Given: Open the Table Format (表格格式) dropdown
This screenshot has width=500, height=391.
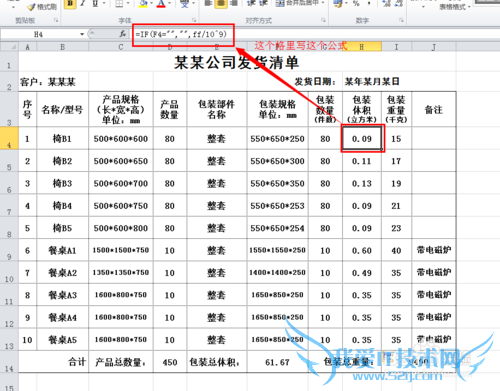Looking at the screenshot, I should click(x=455, y=6).
